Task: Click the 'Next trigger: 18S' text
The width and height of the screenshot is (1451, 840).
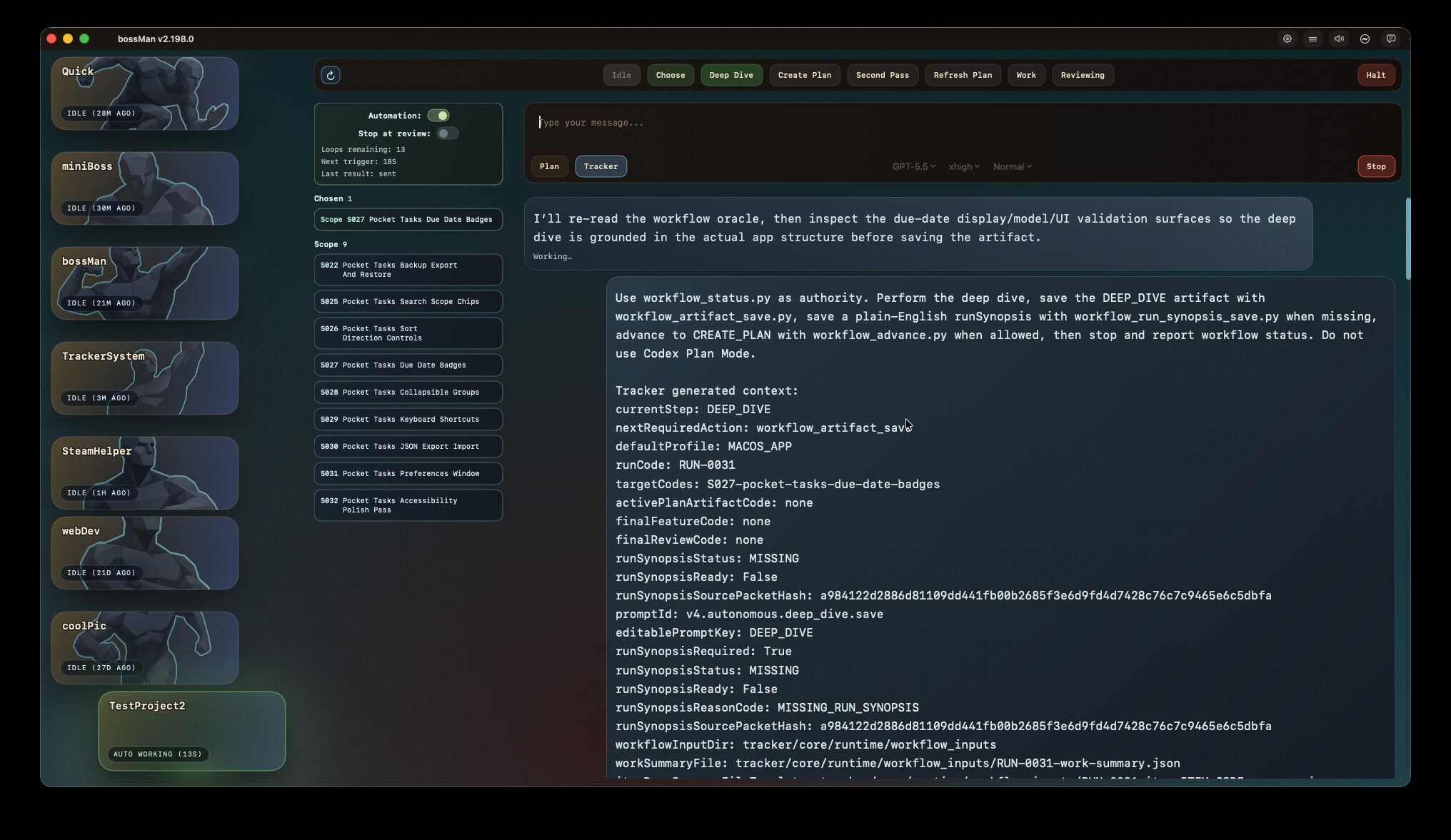Action: 358,162
